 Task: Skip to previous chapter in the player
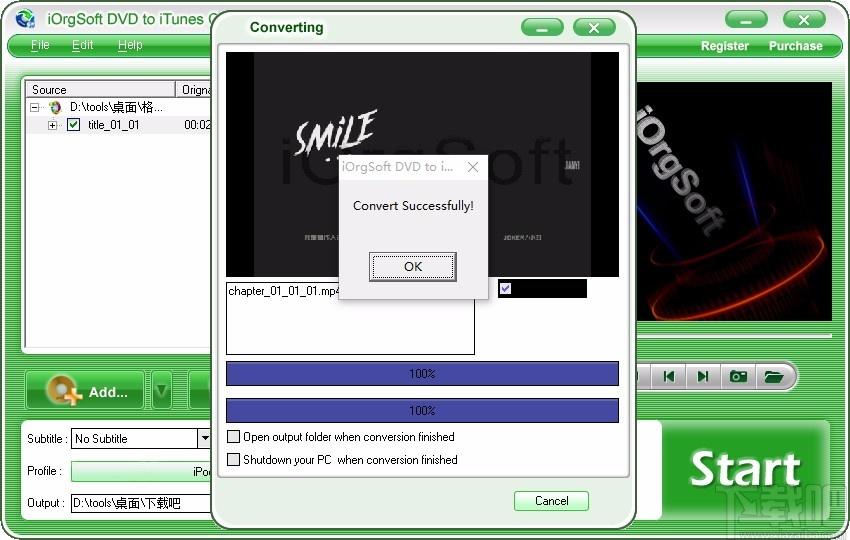coord(669,376)
